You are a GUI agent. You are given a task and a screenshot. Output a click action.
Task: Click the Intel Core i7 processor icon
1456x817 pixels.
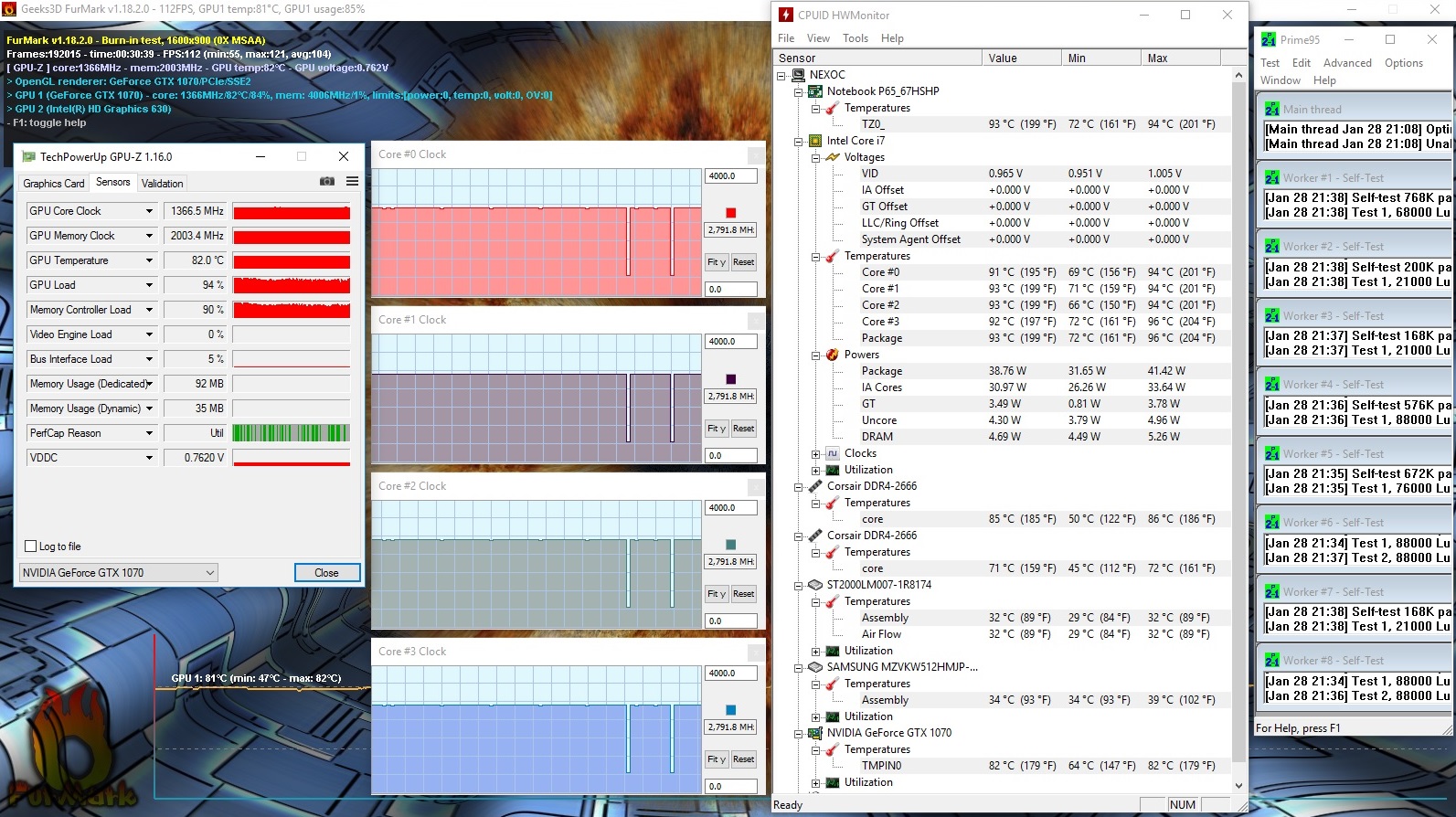(815, 141)
